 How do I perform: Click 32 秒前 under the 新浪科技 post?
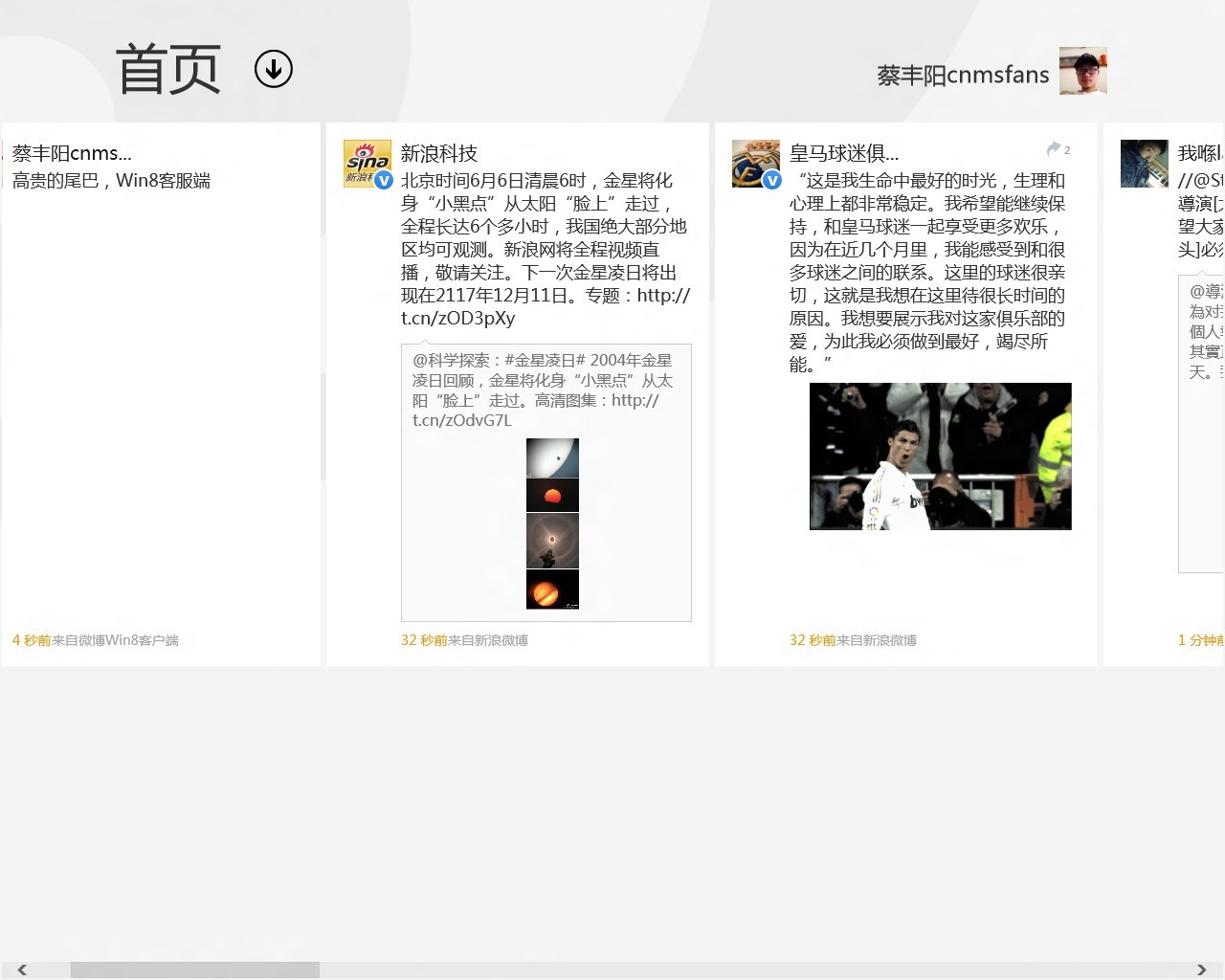point(424,640)
